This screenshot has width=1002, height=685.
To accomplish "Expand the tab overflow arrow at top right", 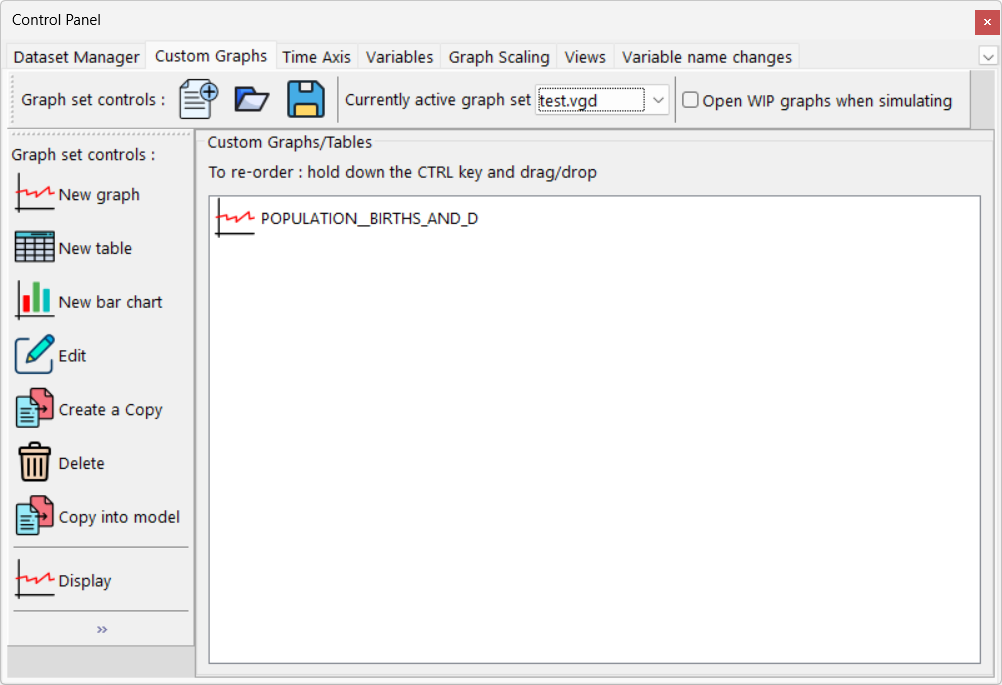I will tap(988, 56).
